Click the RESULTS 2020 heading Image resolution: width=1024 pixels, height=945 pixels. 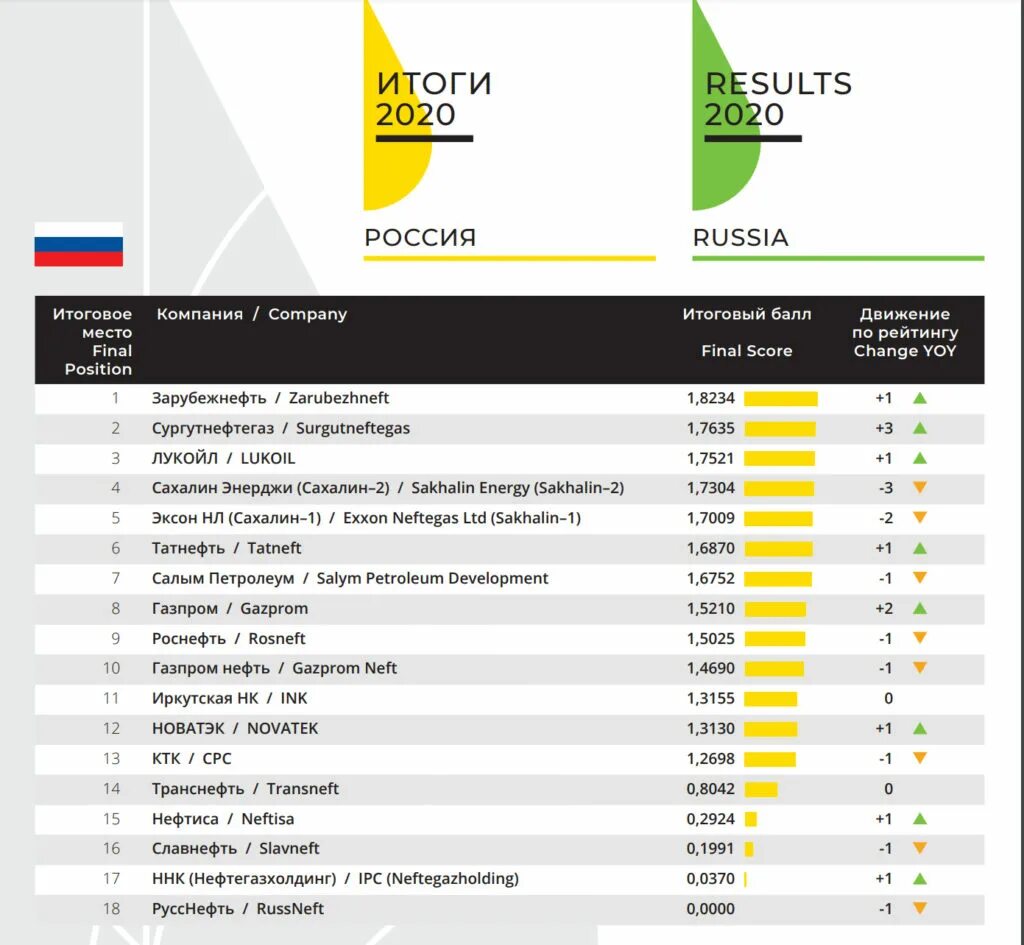(778, 99)
